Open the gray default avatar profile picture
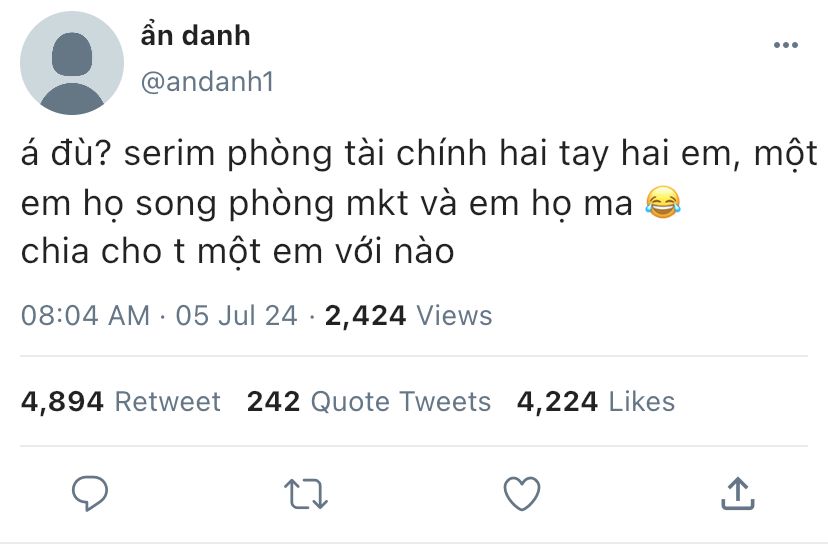The width and height of the screenshot is (828, 546). coord(72,63)
